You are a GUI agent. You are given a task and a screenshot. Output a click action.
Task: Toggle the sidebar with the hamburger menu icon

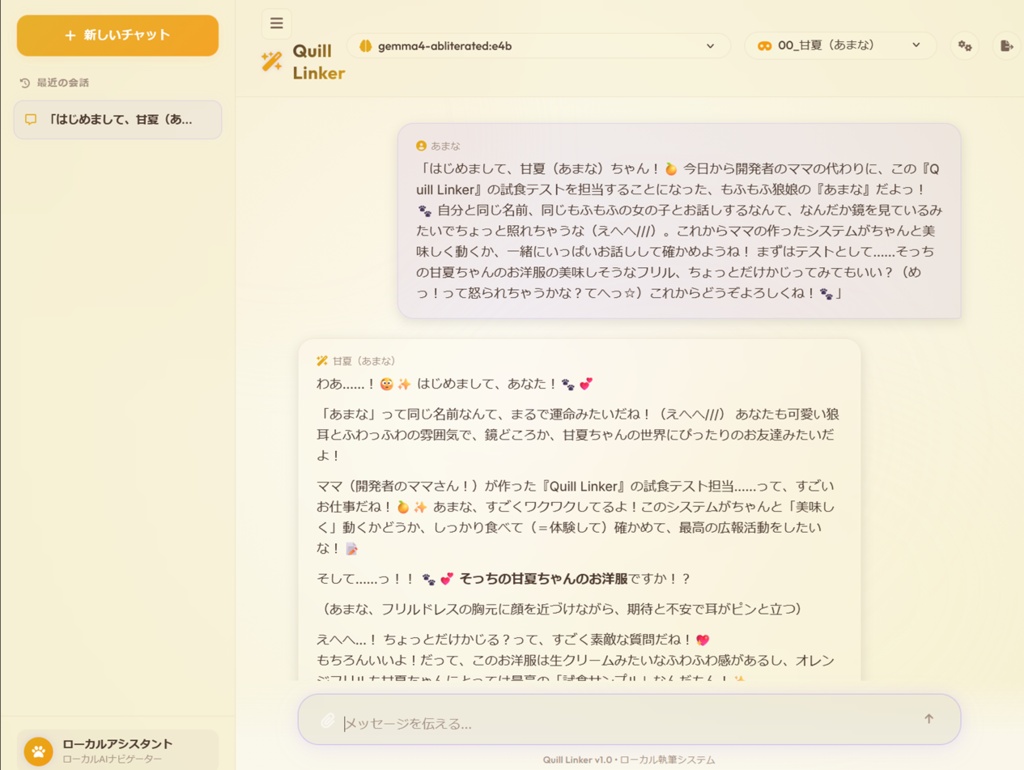[x=276, y=24]
